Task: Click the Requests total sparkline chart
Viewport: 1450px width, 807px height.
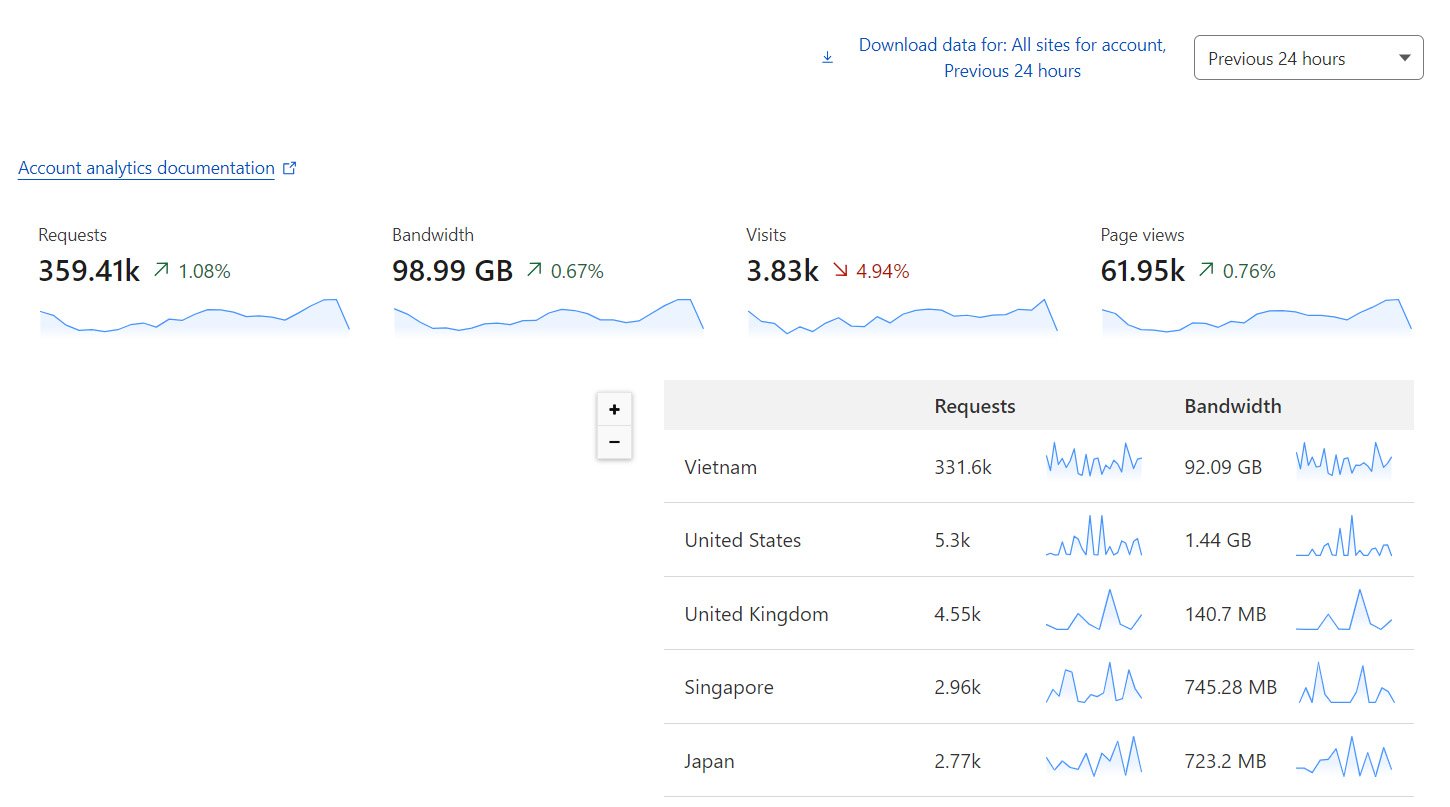Action: click(x=195, y=316)
